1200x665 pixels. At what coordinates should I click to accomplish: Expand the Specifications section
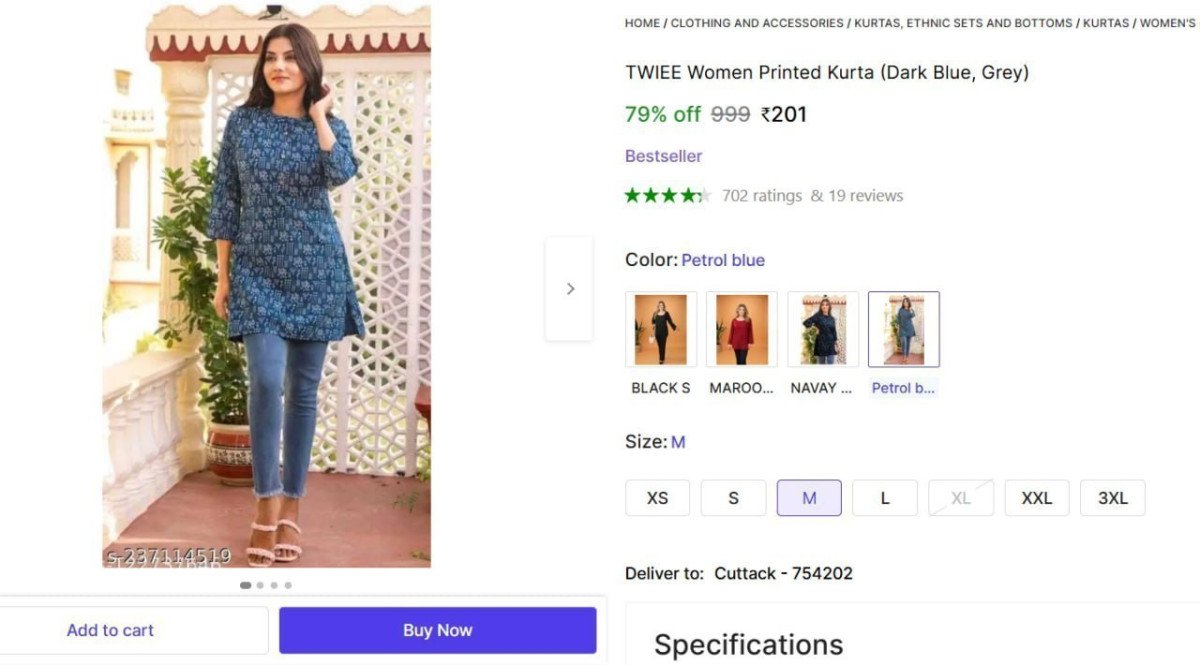(x=747, y=644)
